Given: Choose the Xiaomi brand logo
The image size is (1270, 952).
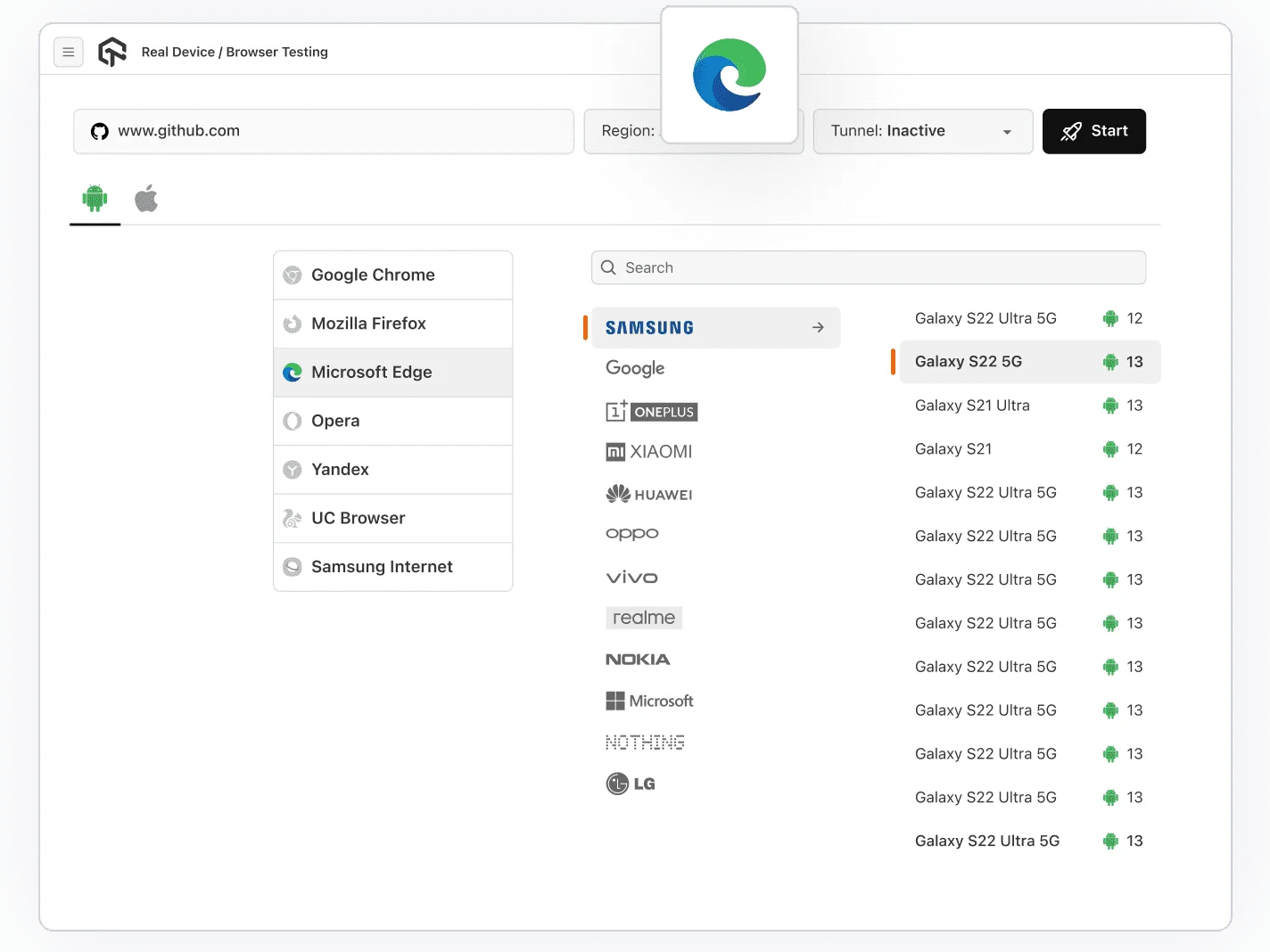Looking at the screenshot, I should (649, 452).
